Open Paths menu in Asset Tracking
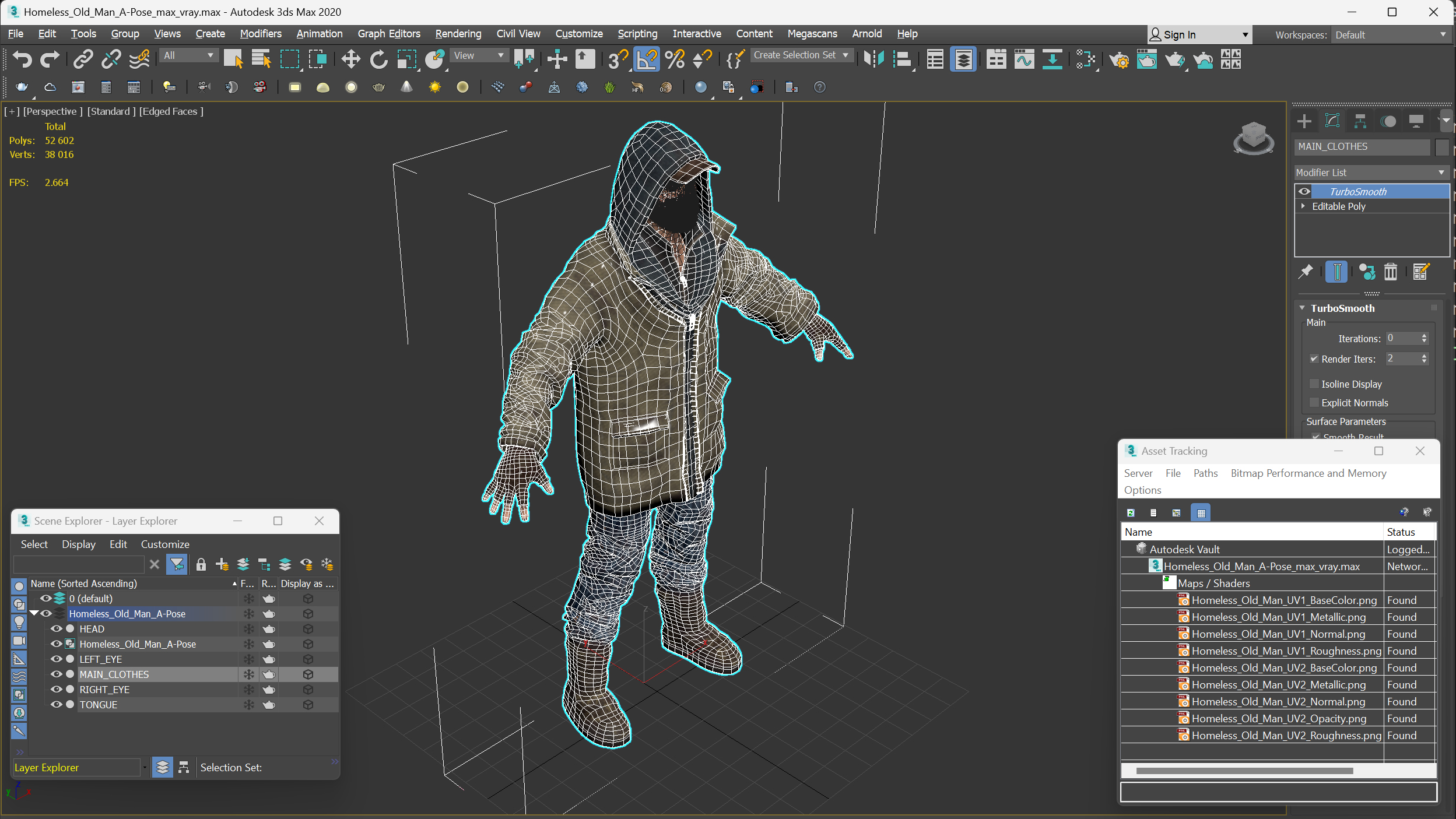The height and width of the screenshot is (819, 1456). (1205, 473)
